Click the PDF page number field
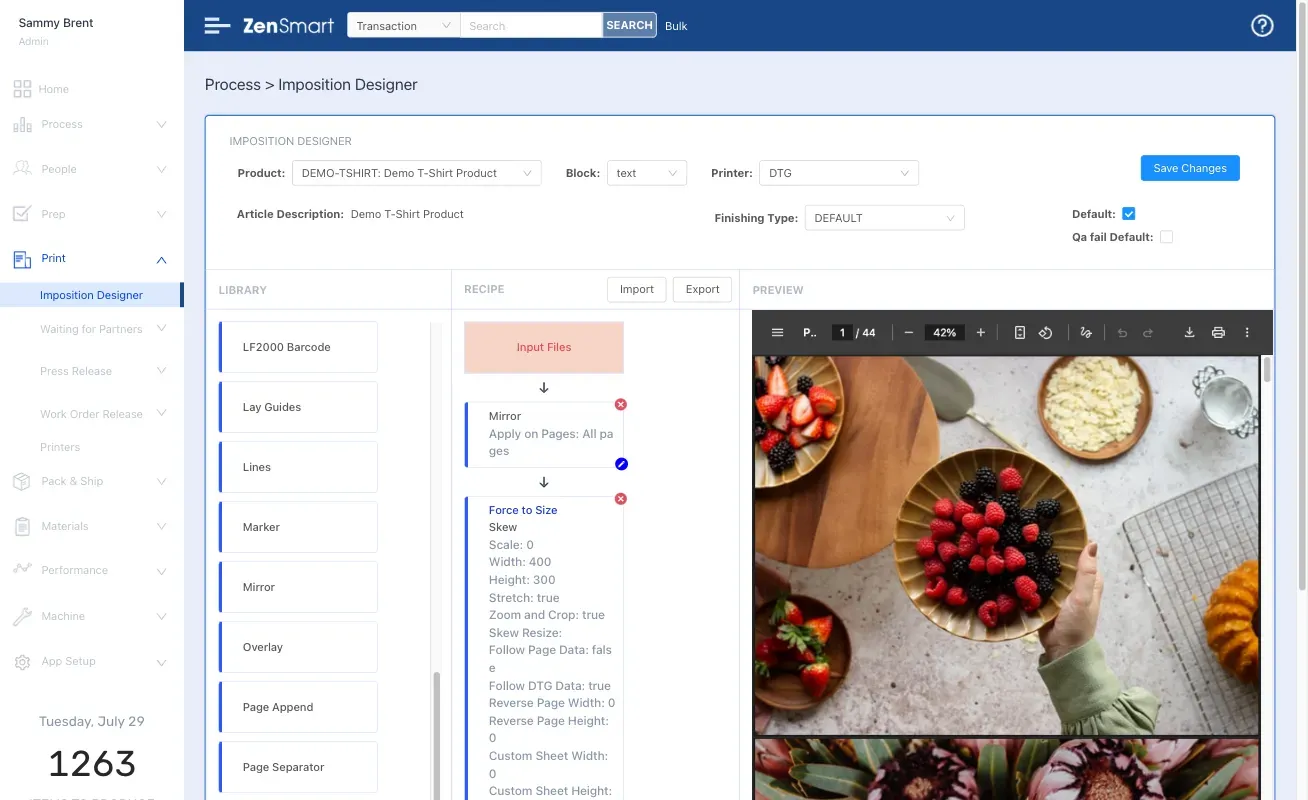 click(x=842, y=333)
